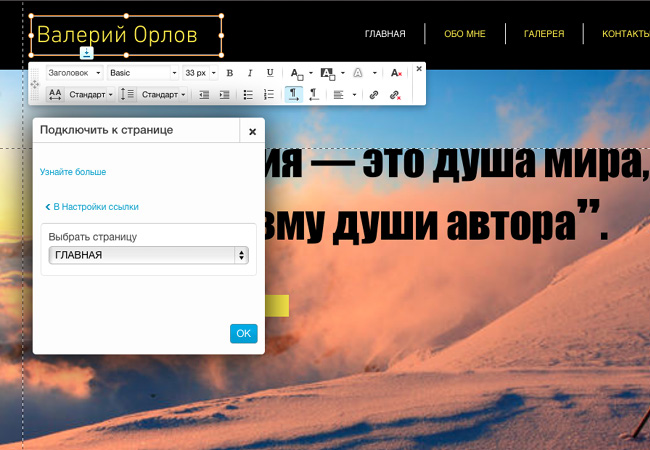This screenshot has width=650, height=450.
Task: Open the Basic font dropdown
Action: pos(143,73)
